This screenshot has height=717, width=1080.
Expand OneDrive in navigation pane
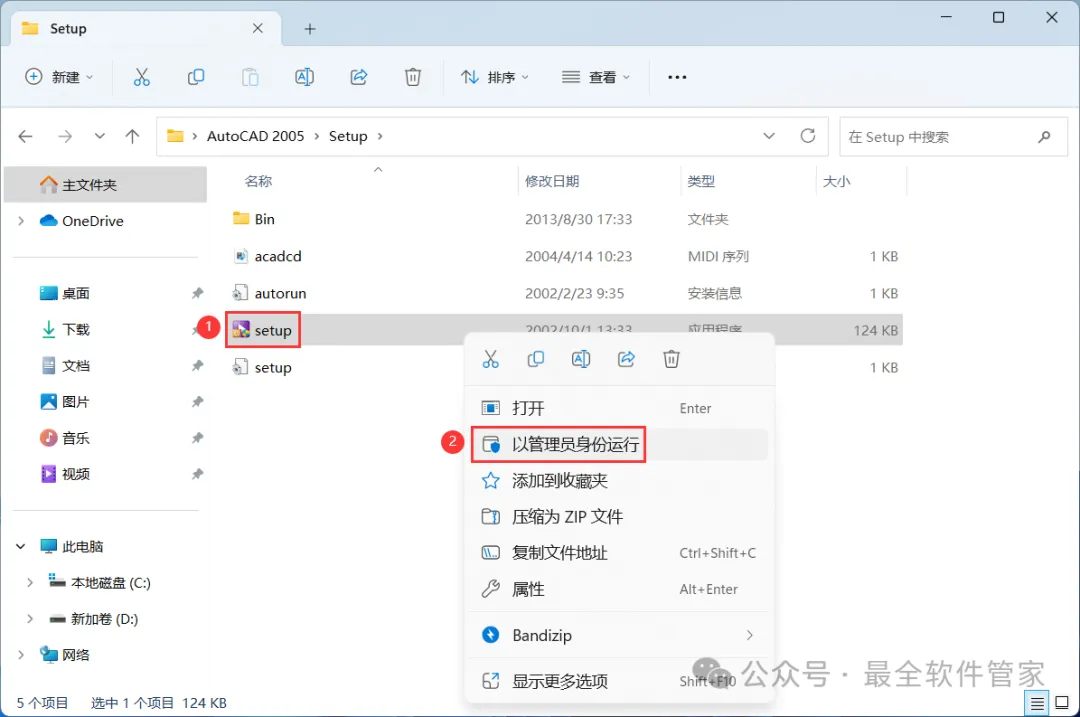21,221
